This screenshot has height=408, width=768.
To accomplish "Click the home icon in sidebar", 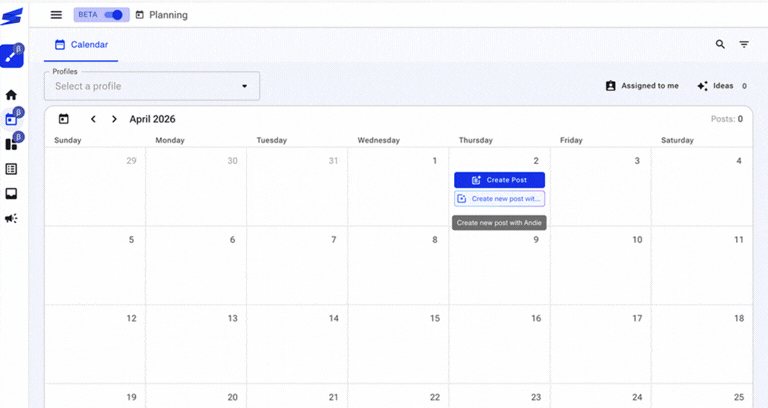I will 12,95.
